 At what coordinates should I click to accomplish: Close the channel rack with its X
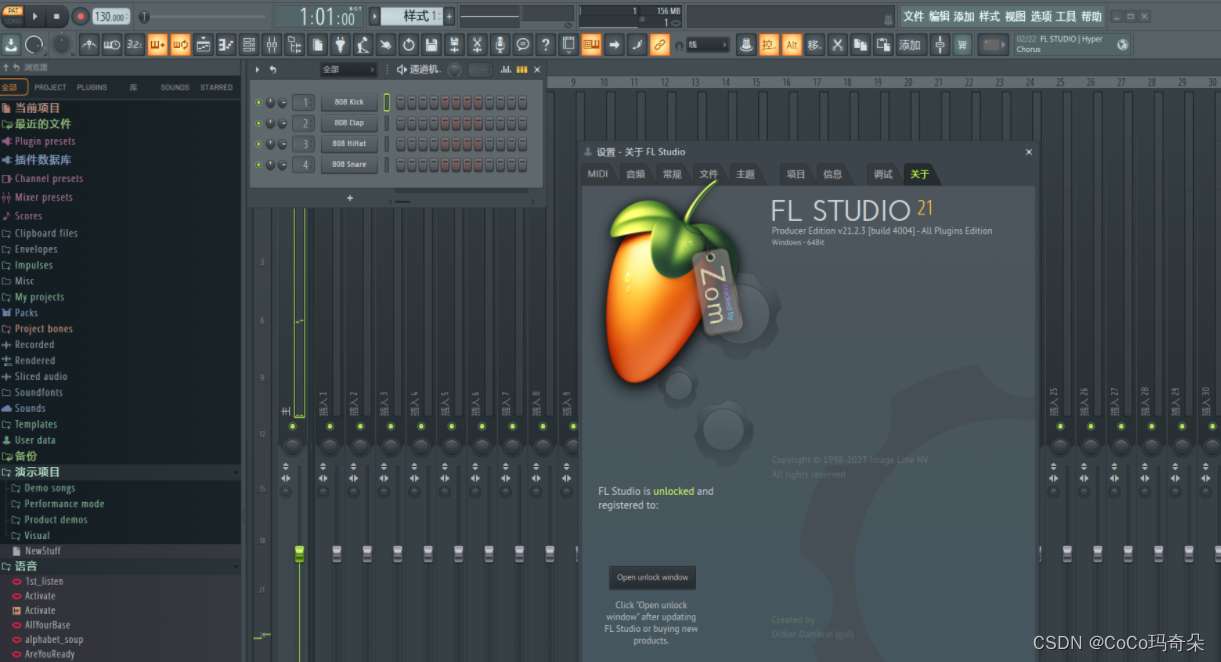coord(537,69)
